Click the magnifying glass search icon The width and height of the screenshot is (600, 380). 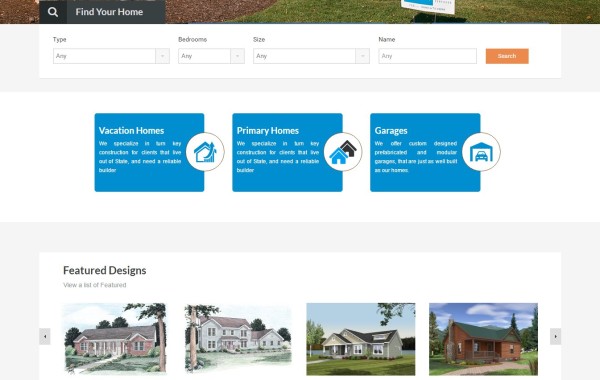coord(53,12)
